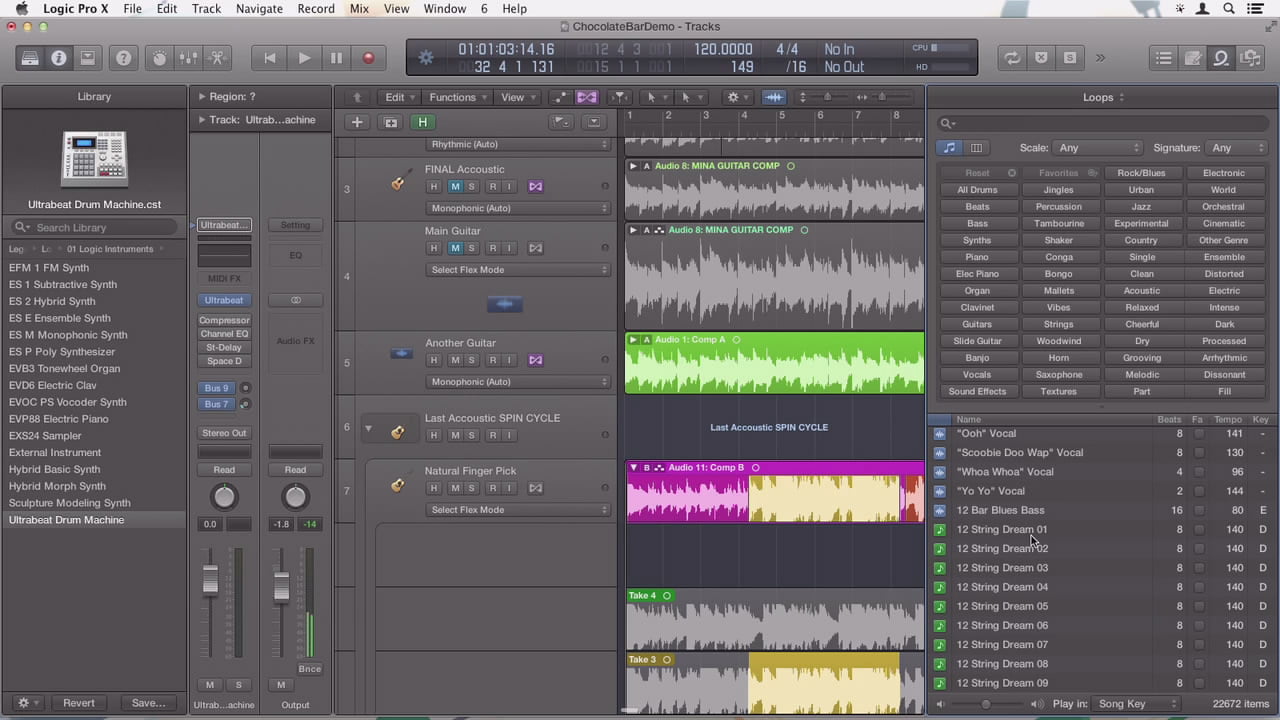
Task: Select the Compressor plug-in slot
Action: point(224,320)
